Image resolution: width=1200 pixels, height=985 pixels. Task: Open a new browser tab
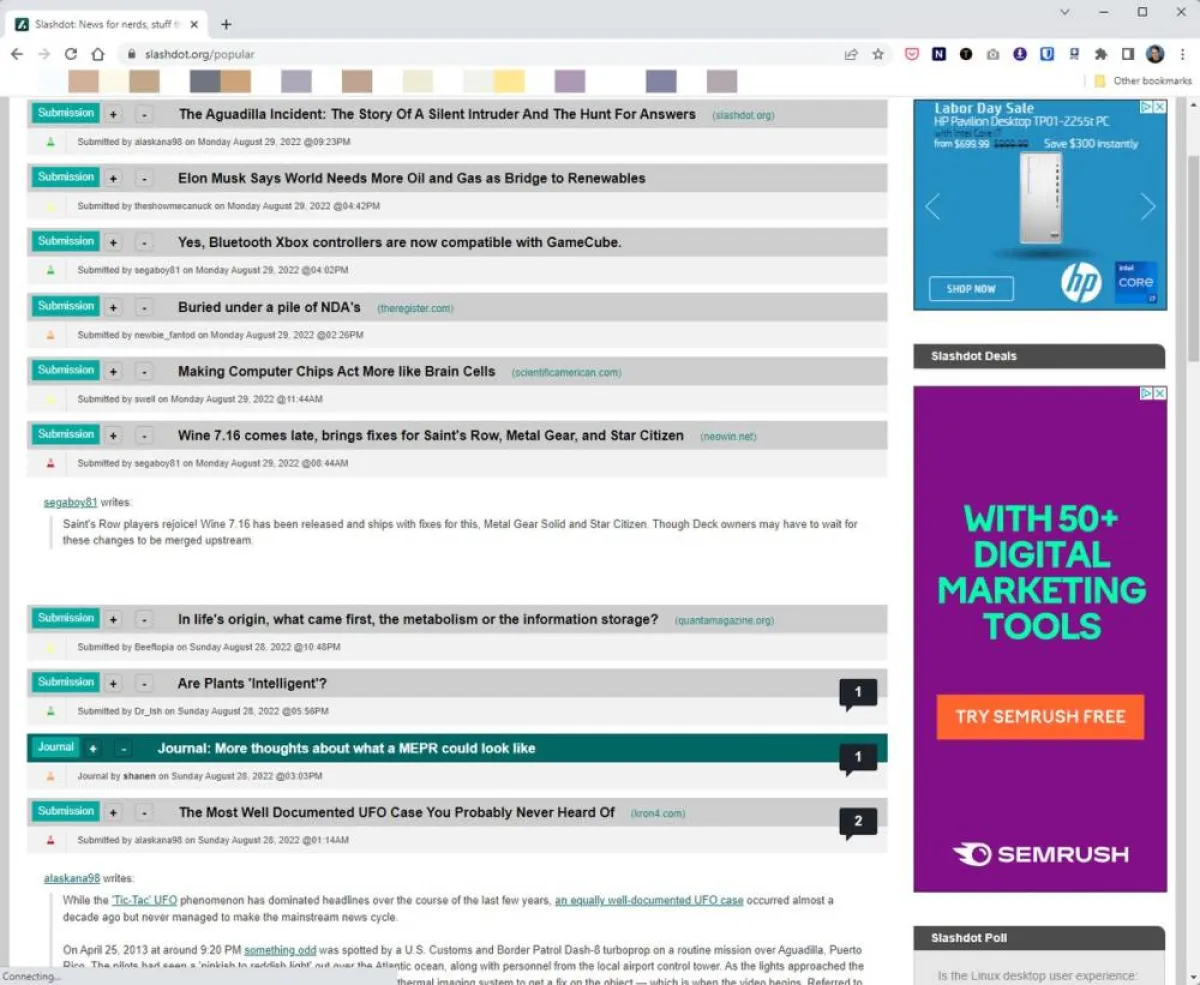pyautogui.click(x=226, y=24)
